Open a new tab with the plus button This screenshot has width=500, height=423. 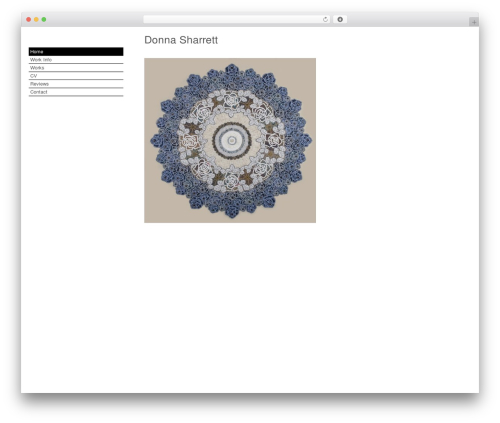(474, 22)
